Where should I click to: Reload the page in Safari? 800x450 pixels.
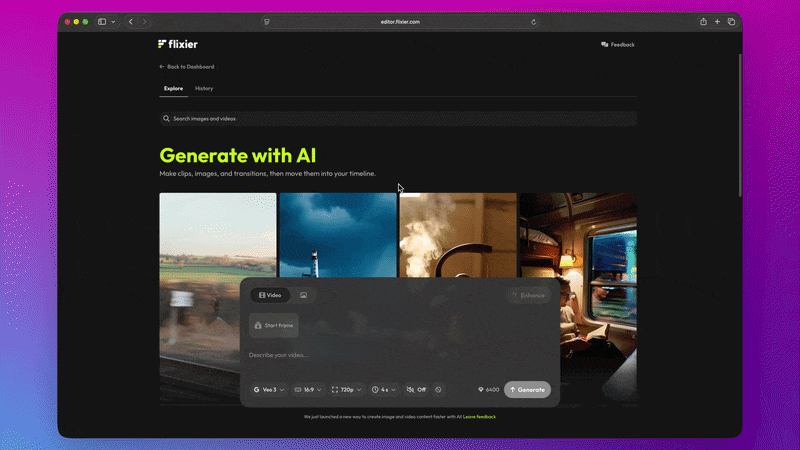[533, 21]
